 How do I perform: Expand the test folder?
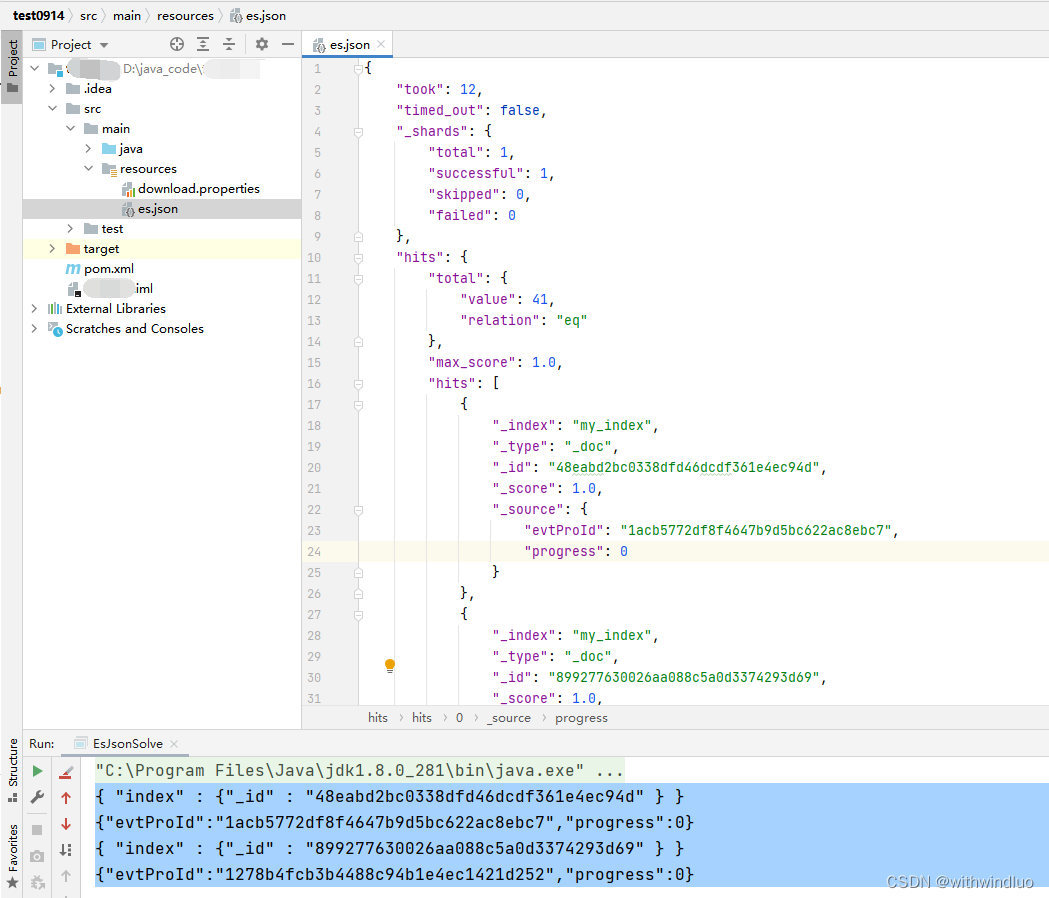[x=70, y=229]
